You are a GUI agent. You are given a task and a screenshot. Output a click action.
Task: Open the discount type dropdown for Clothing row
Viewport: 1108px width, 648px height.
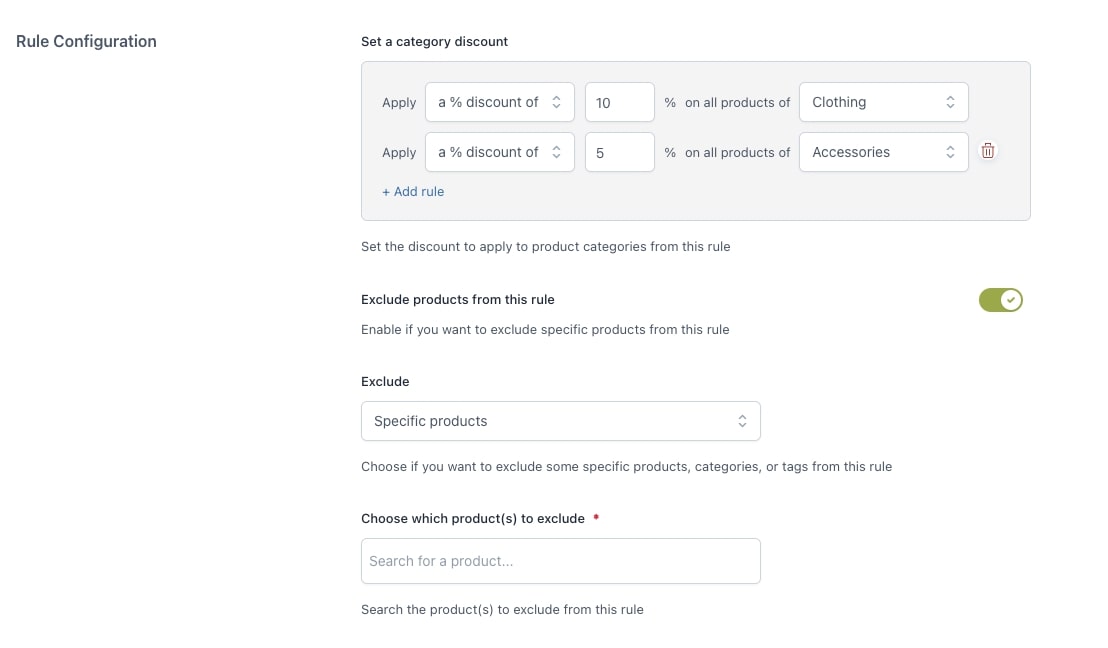[500, 102]
